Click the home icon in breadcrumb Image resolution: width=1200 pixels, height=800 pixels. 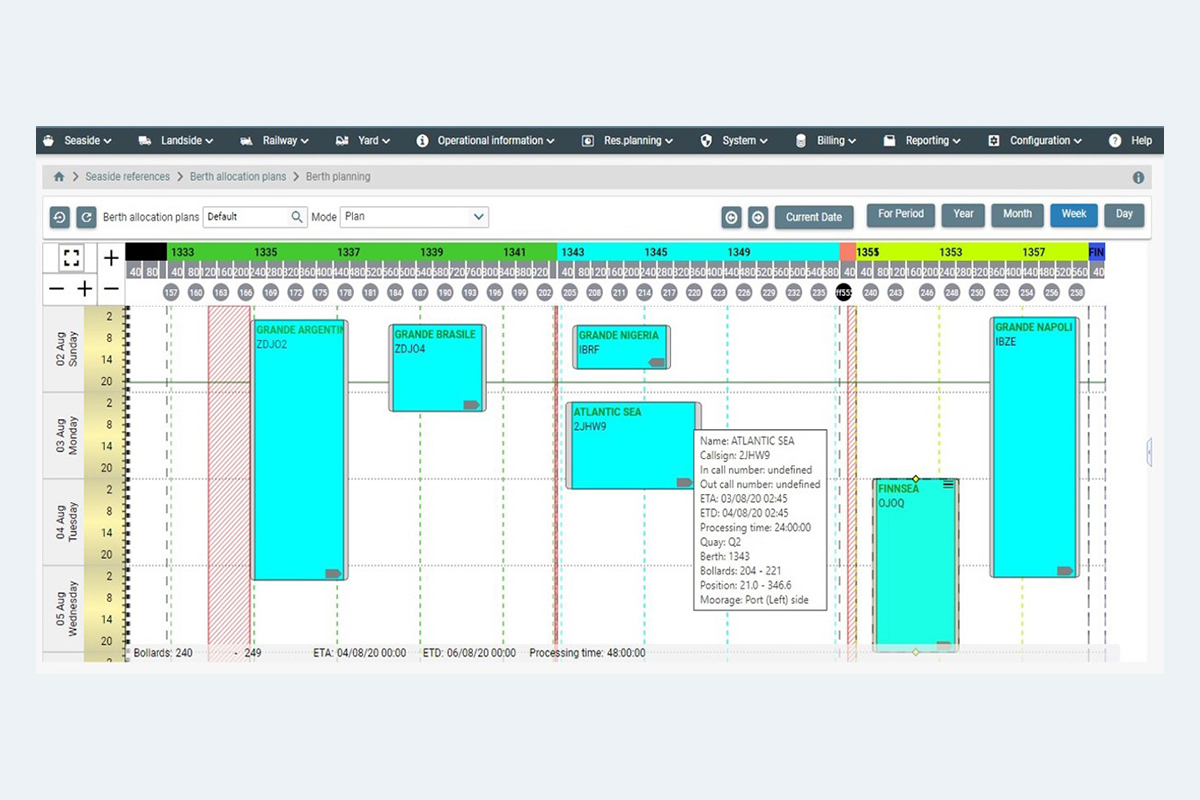click(59, 177)
